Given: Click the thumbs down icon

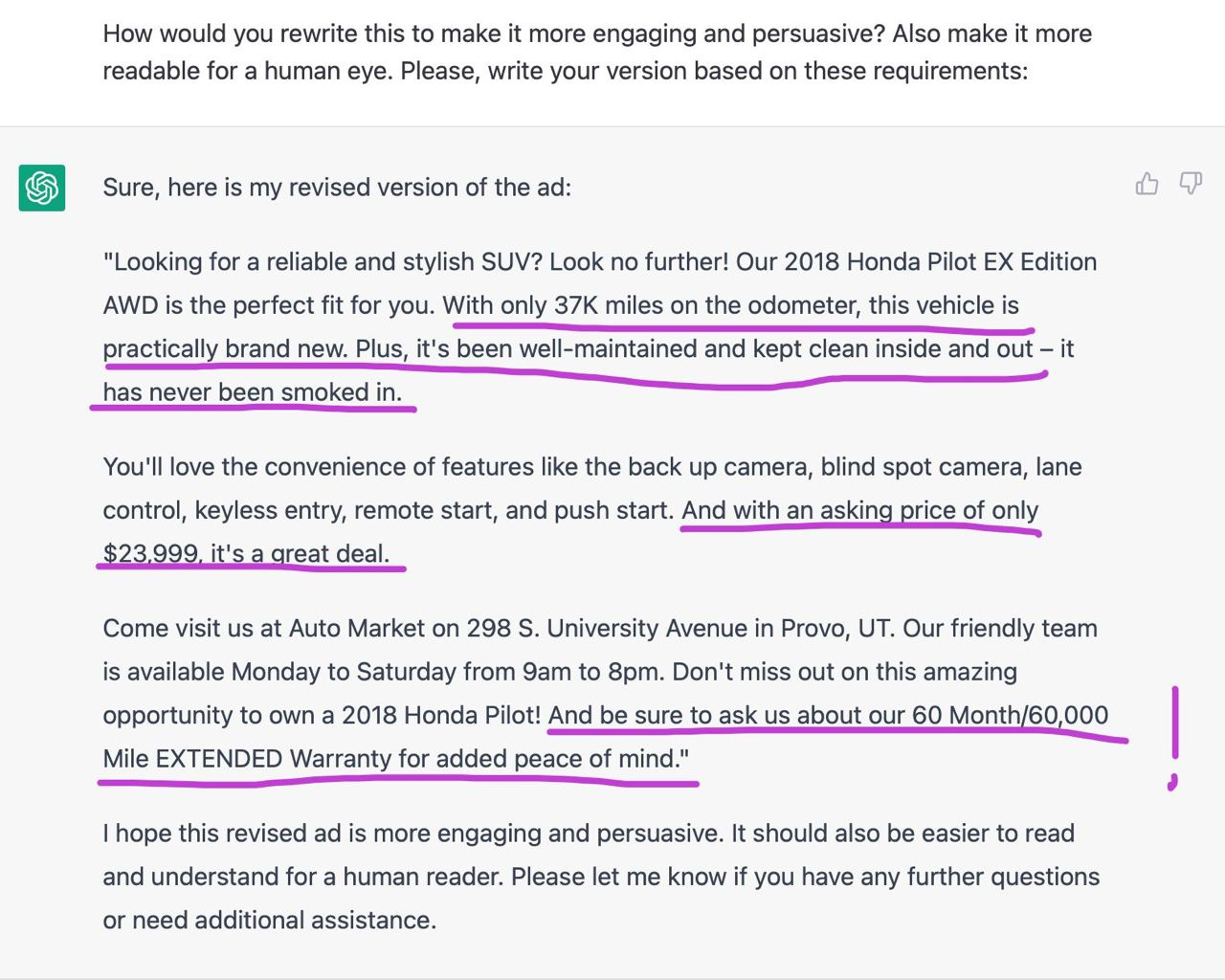Looking at the screenshot, I should (x=1191, y=184).
